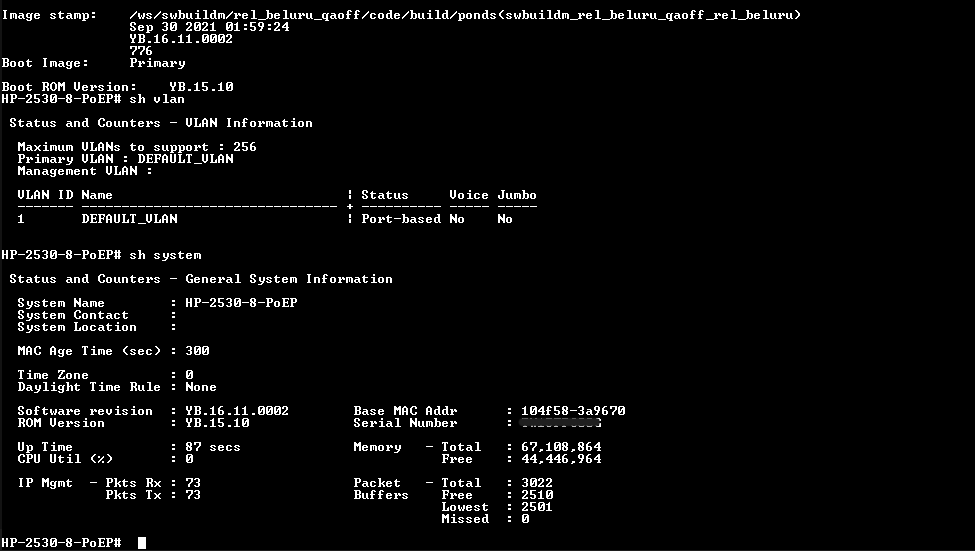Click the blinking cursor at the bottom prompt
The height and width of the screenshot is (551, 975).
pos(142,543)
